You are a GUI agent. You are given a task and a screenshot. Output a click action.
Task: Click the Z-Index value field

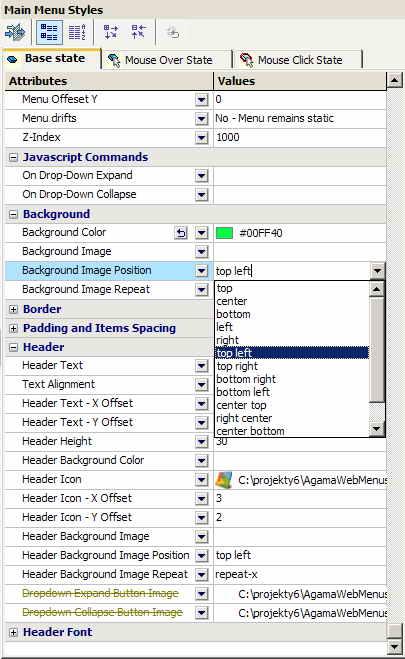pos(300,137)
